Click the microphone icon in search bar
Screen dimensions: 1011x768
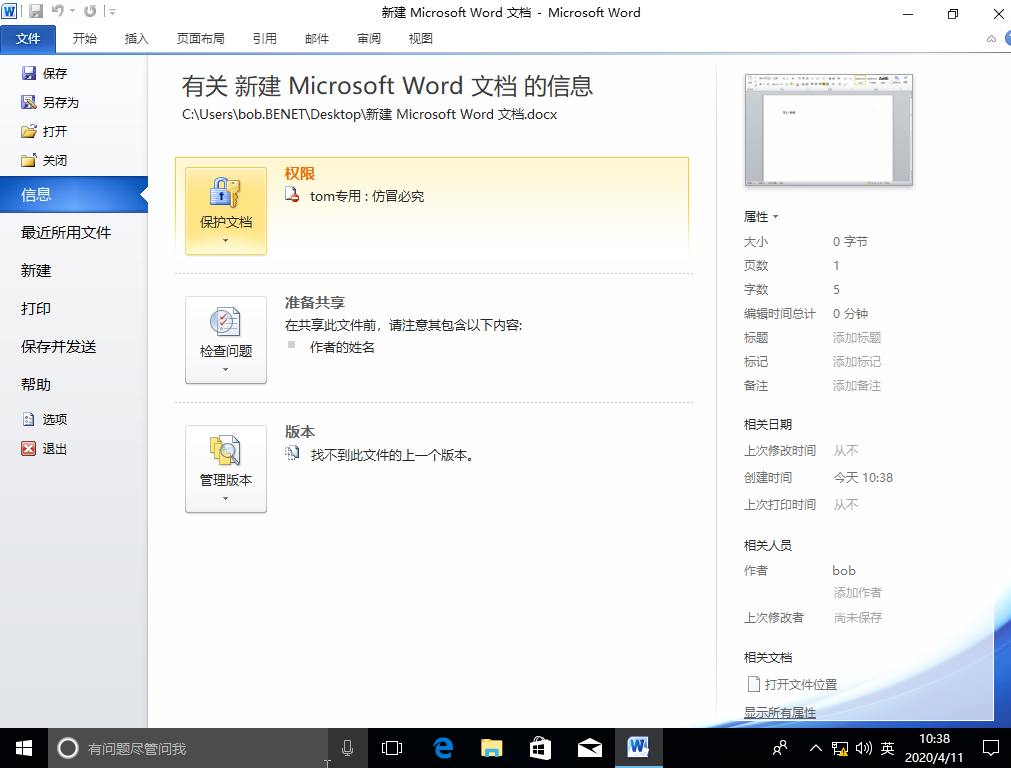click(347, 748)
